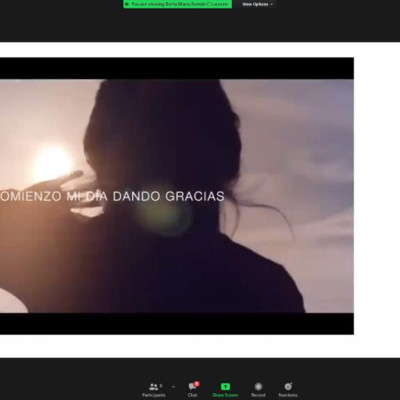This screenshot has height=400, width=400.
Task: Click the green 'You are viewing' banner
Action: [177, 4]
